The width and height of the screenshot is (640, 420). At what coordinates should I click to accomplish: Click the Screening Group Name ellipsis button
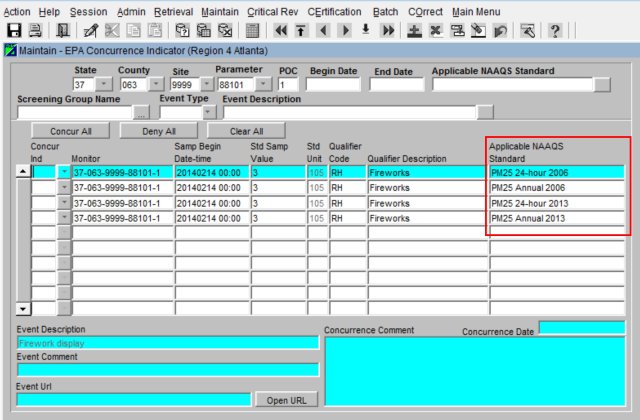click(x=141, y=112)
